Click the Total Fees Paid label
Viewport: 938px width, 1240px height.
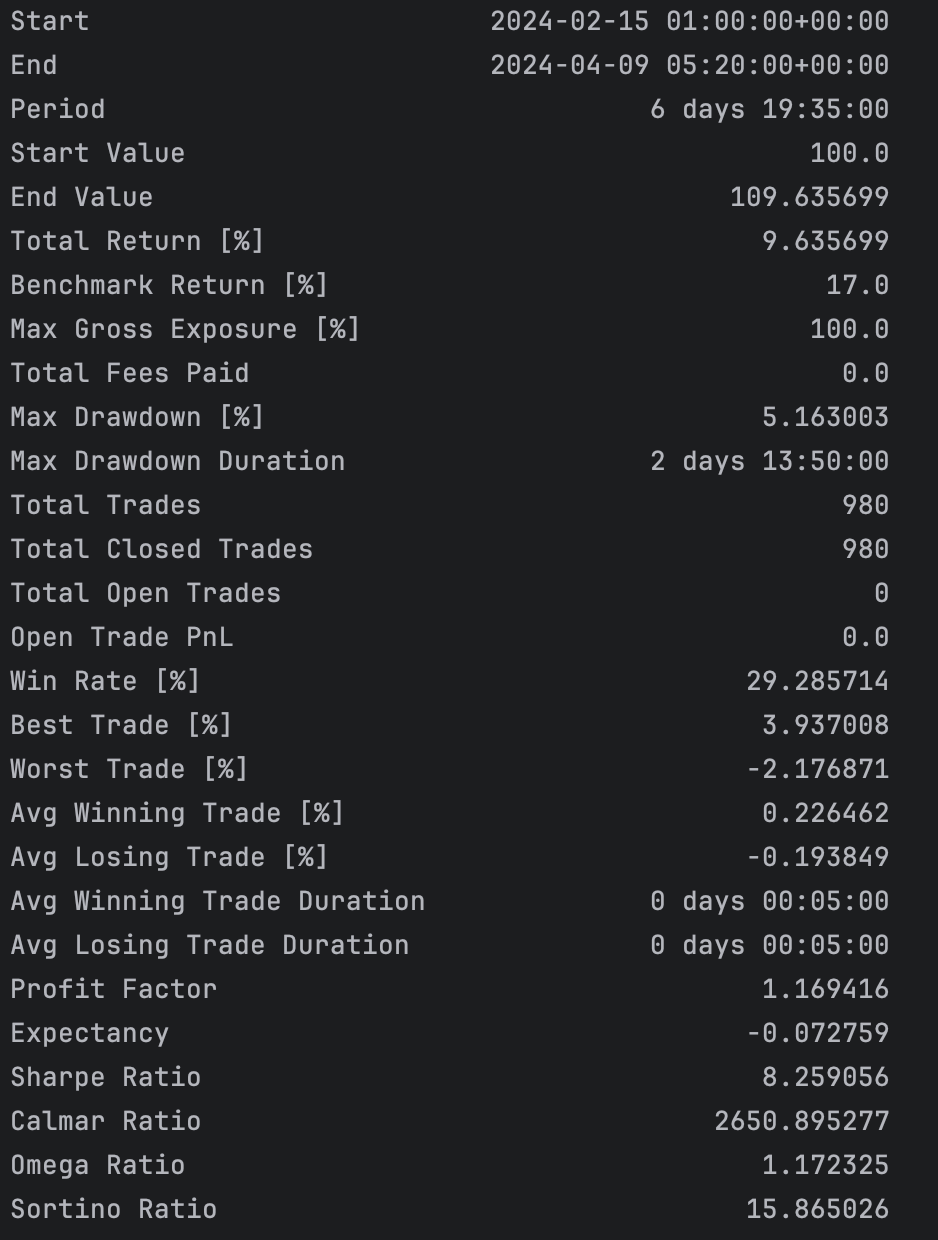[129, 373]
